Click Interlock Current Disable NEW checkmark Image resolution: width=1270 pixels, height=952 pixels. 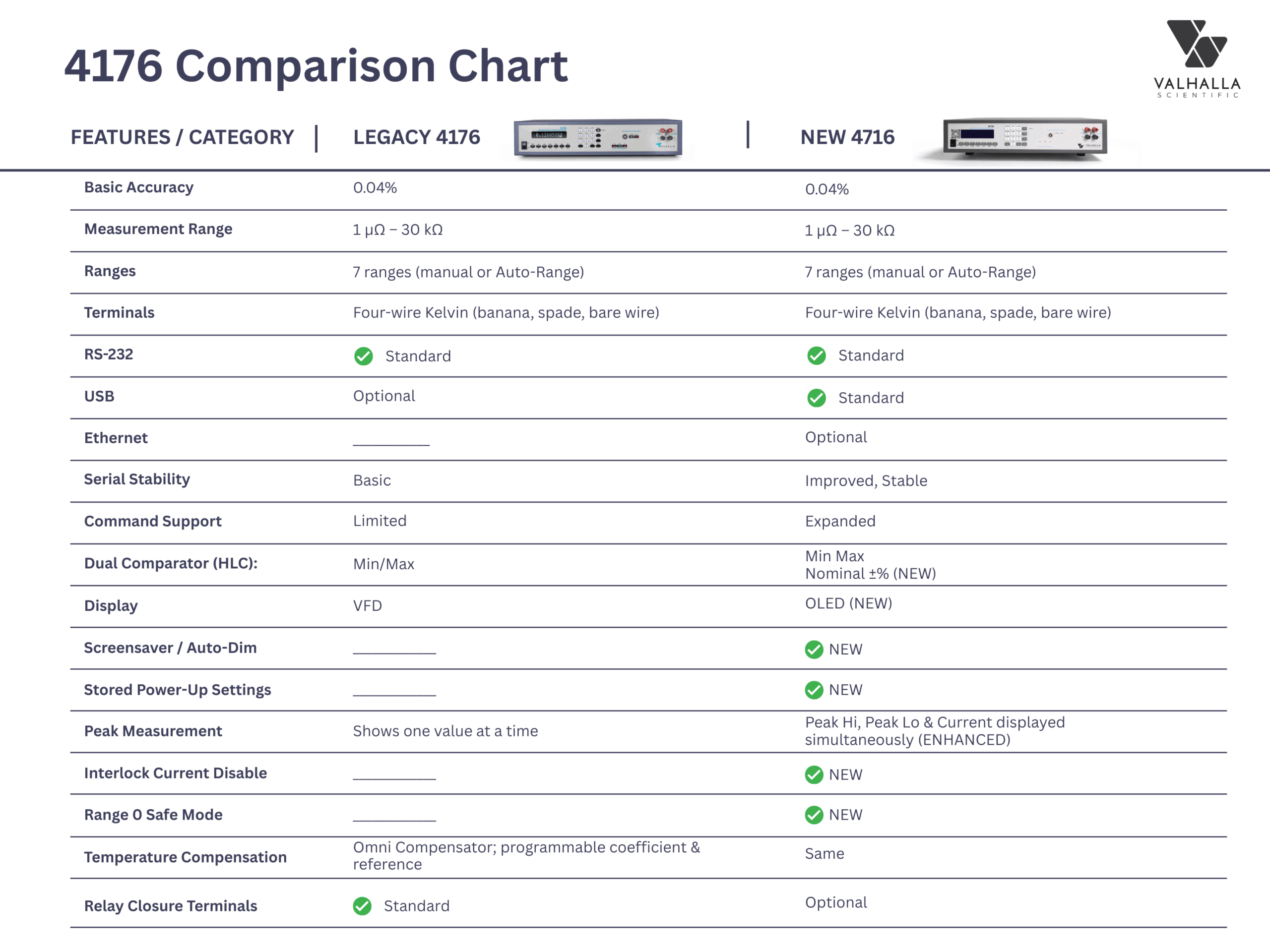point(814,774)
